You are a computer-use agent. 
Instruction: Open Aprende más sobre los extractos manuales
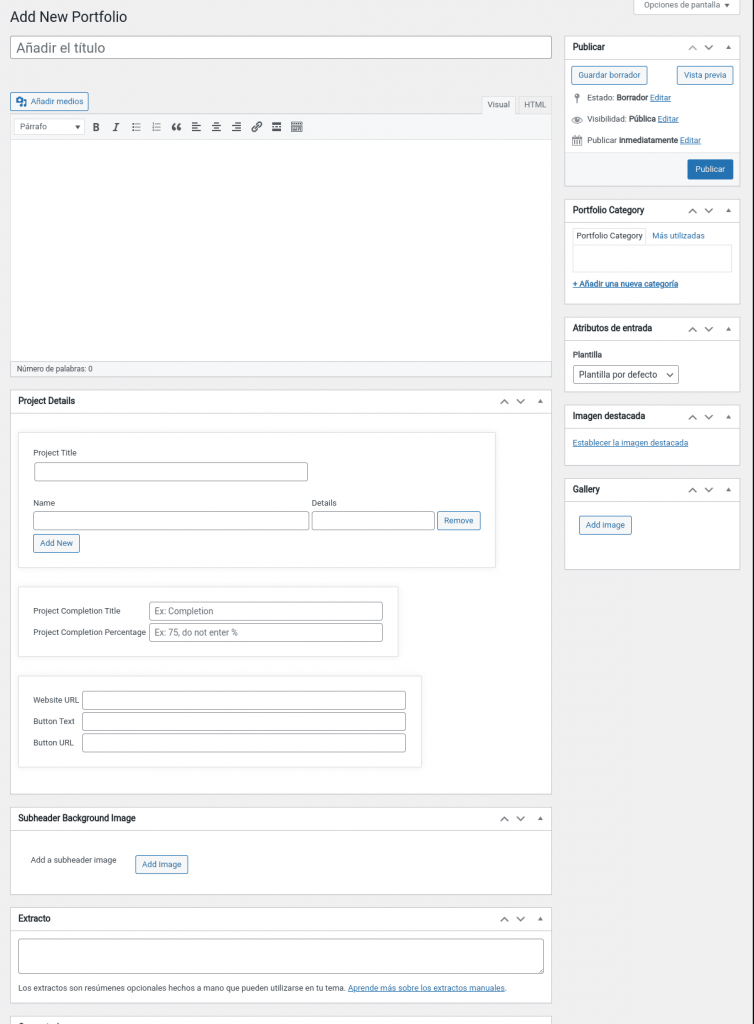(426, 988)
